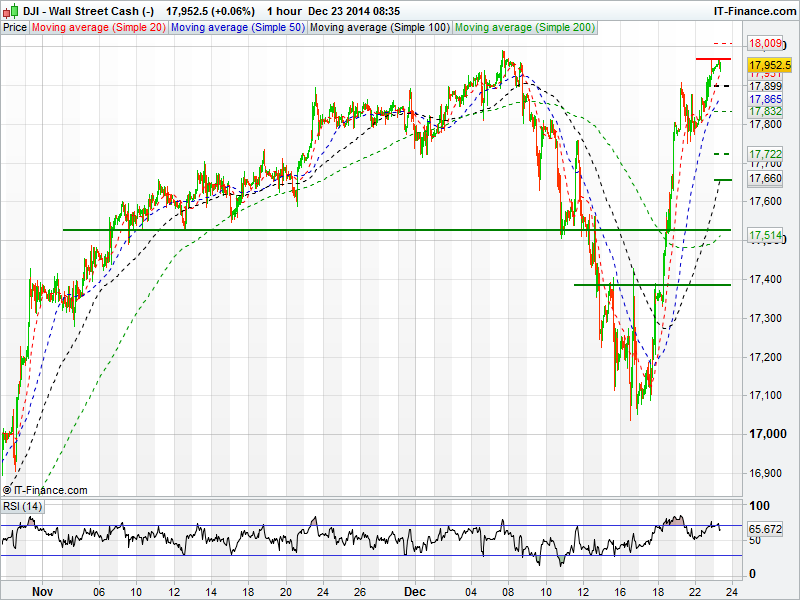The image size is (800, 600).
Task: Click the candlestick chart icon beside DJI title
Action: pyautogui.click(x=10, y=10)
